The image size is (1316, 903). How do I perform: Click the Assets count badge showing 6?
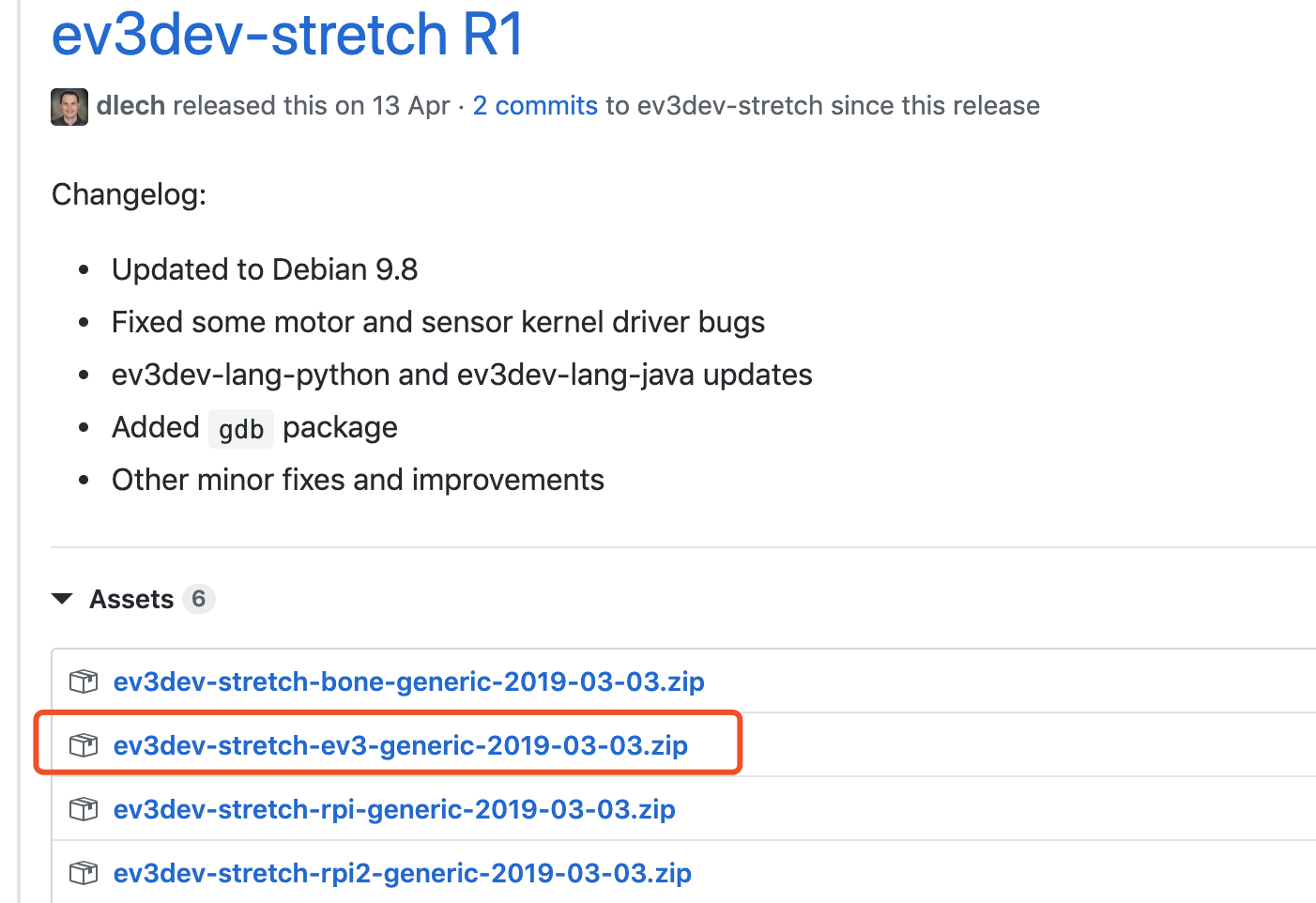[x=199, y=599]
